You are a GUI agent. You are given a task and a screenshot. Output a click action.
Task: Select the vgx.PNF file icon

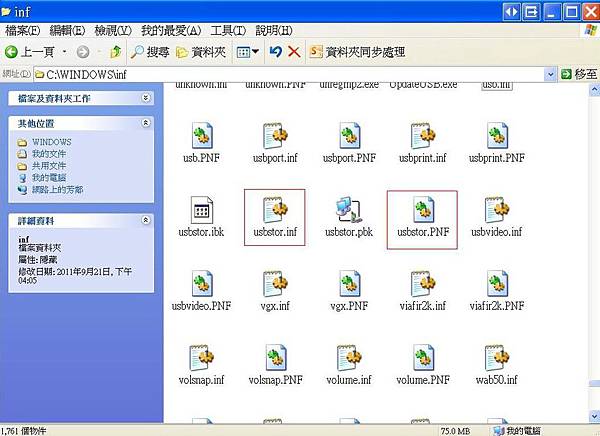[349, 284]
